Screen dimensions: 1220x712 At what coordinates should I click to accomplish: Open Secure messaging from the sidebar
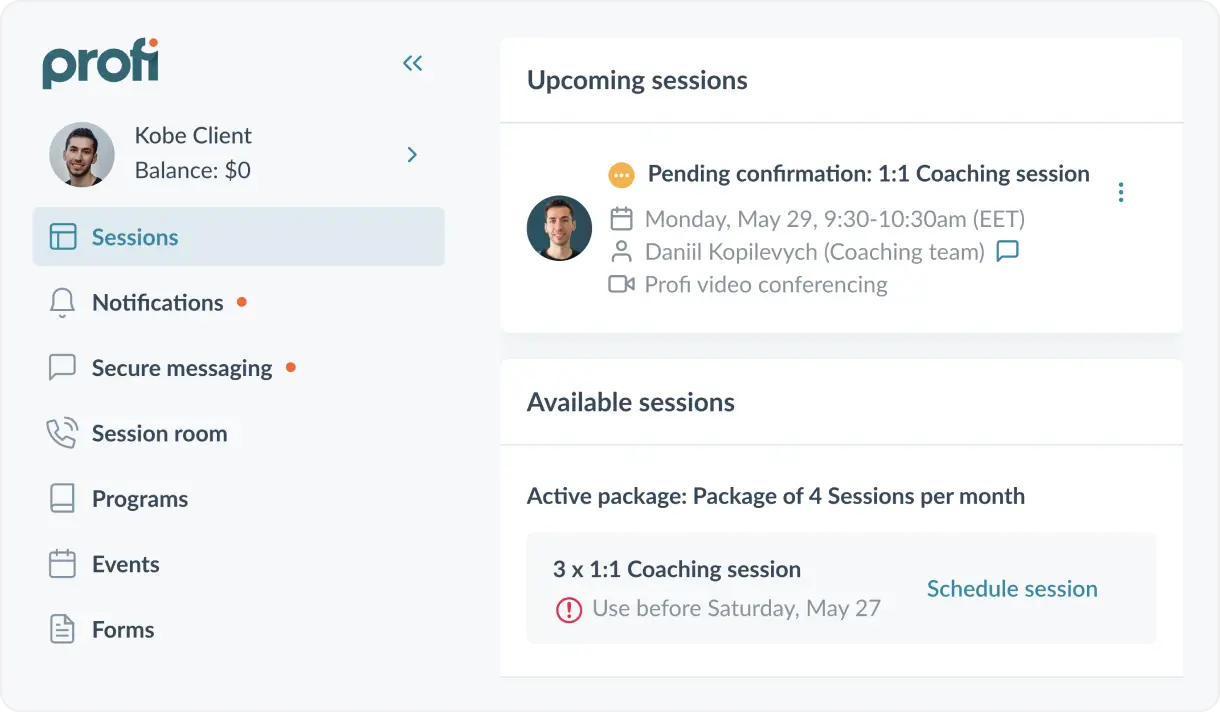[181, 368]
